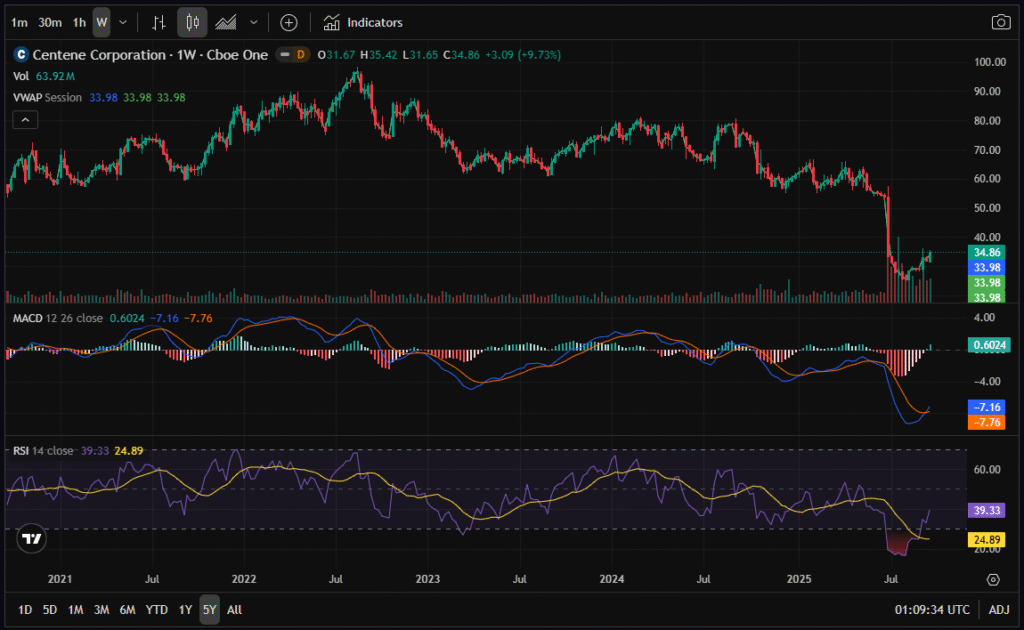Collapse the indicator legend with the chevron button

26,120
